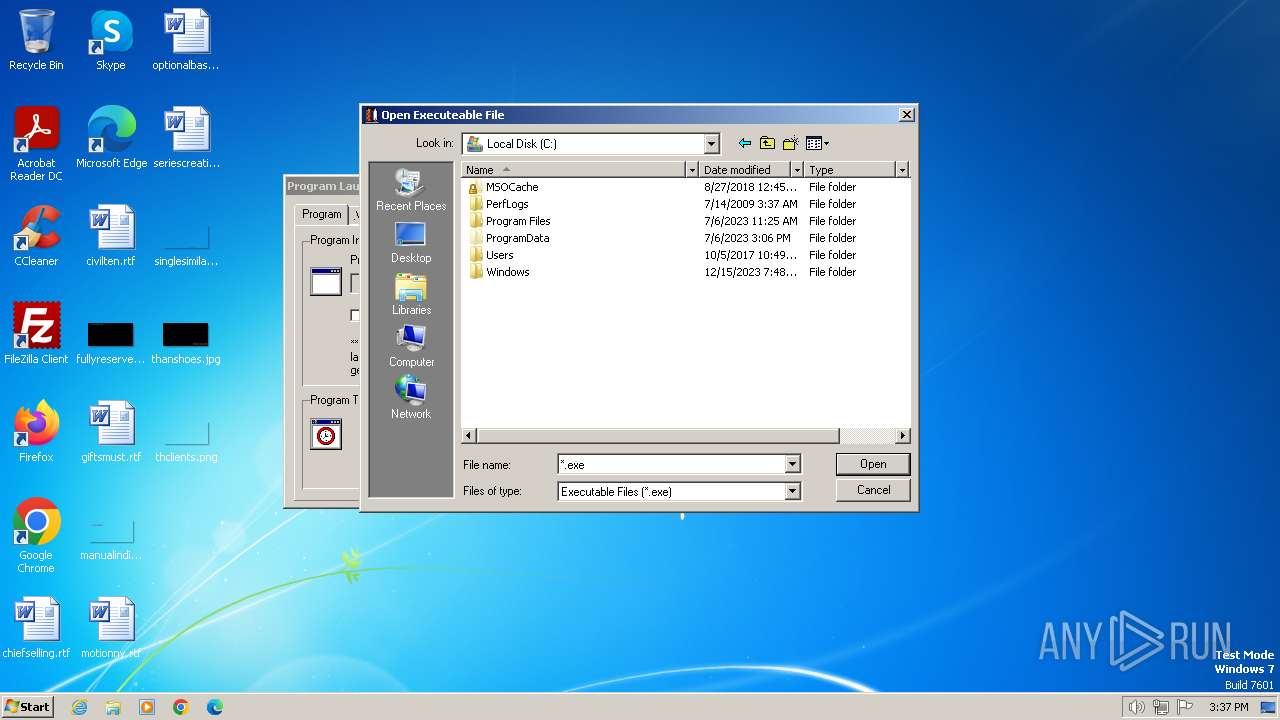Open Google Chrome desktop shortcut
The image size is (1280, 720).
pos(36,536)
